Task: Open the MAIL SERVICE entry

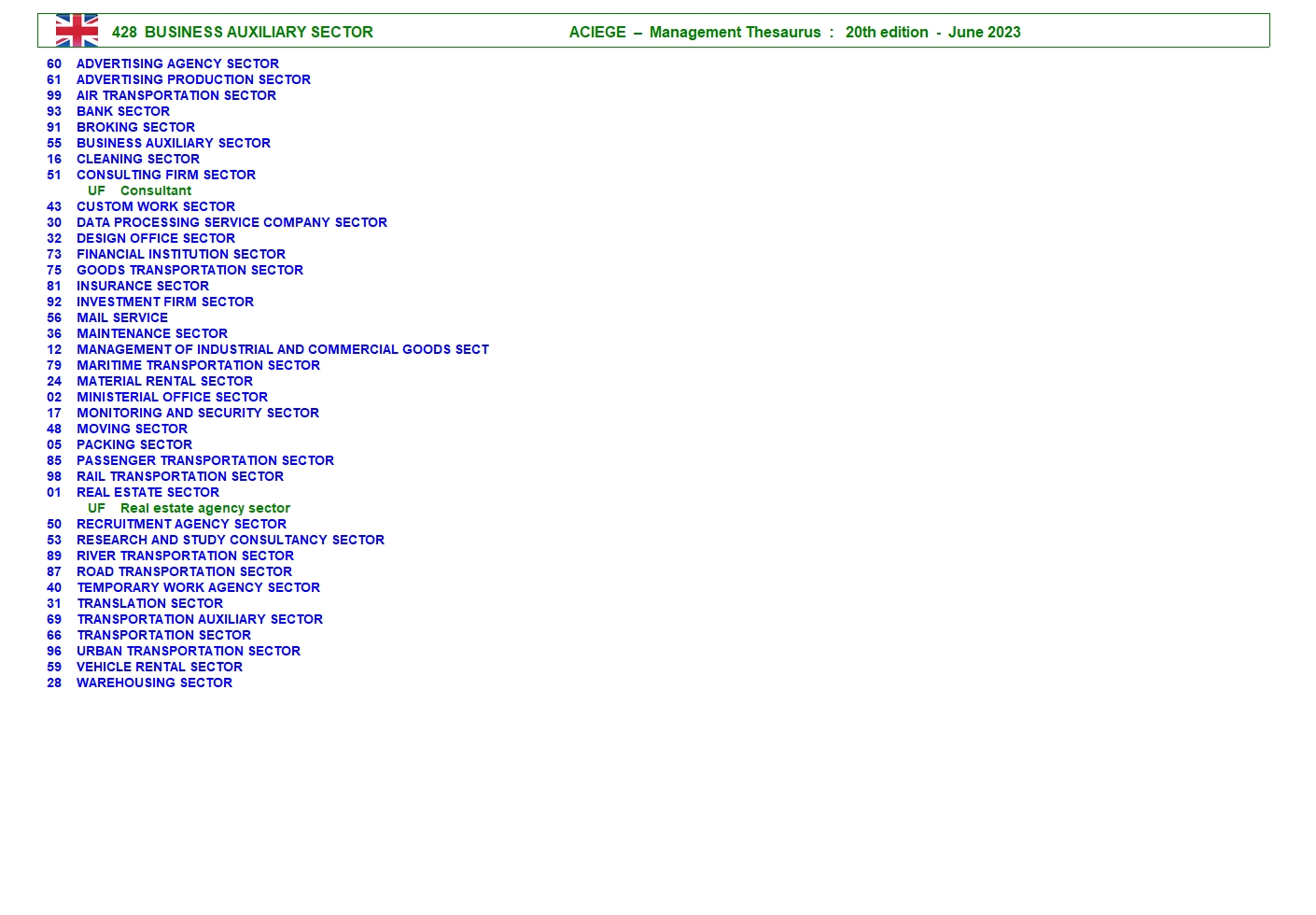Action: pos(122,318)
